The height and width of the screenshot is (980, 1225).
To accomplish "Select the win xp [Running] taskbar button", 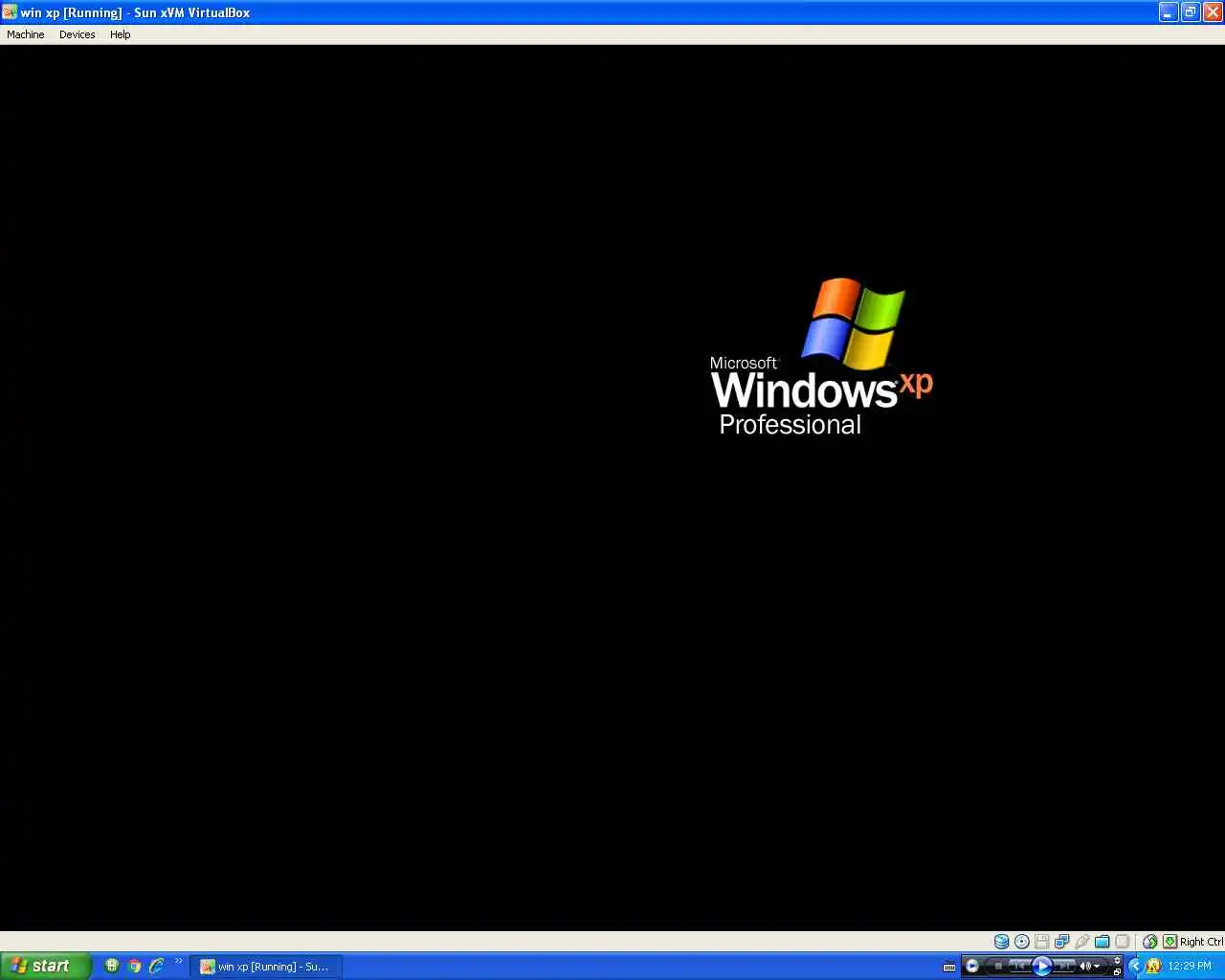I will [266, 967].
